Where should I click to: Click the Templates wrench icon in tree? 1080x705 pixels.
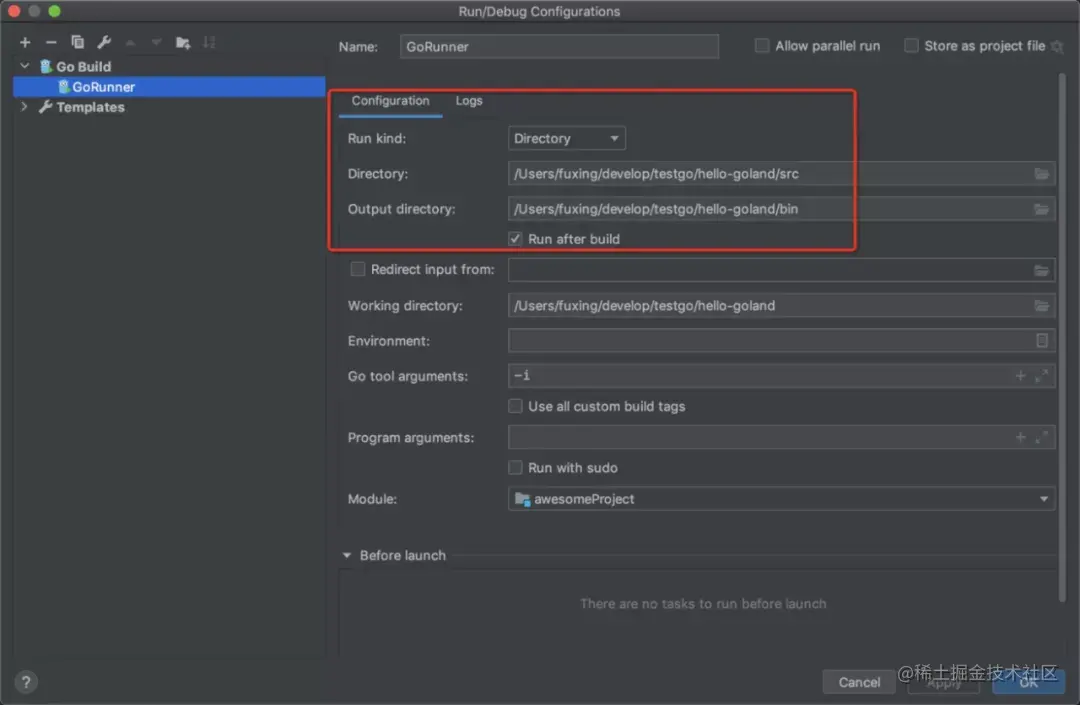tap(45, 107)
